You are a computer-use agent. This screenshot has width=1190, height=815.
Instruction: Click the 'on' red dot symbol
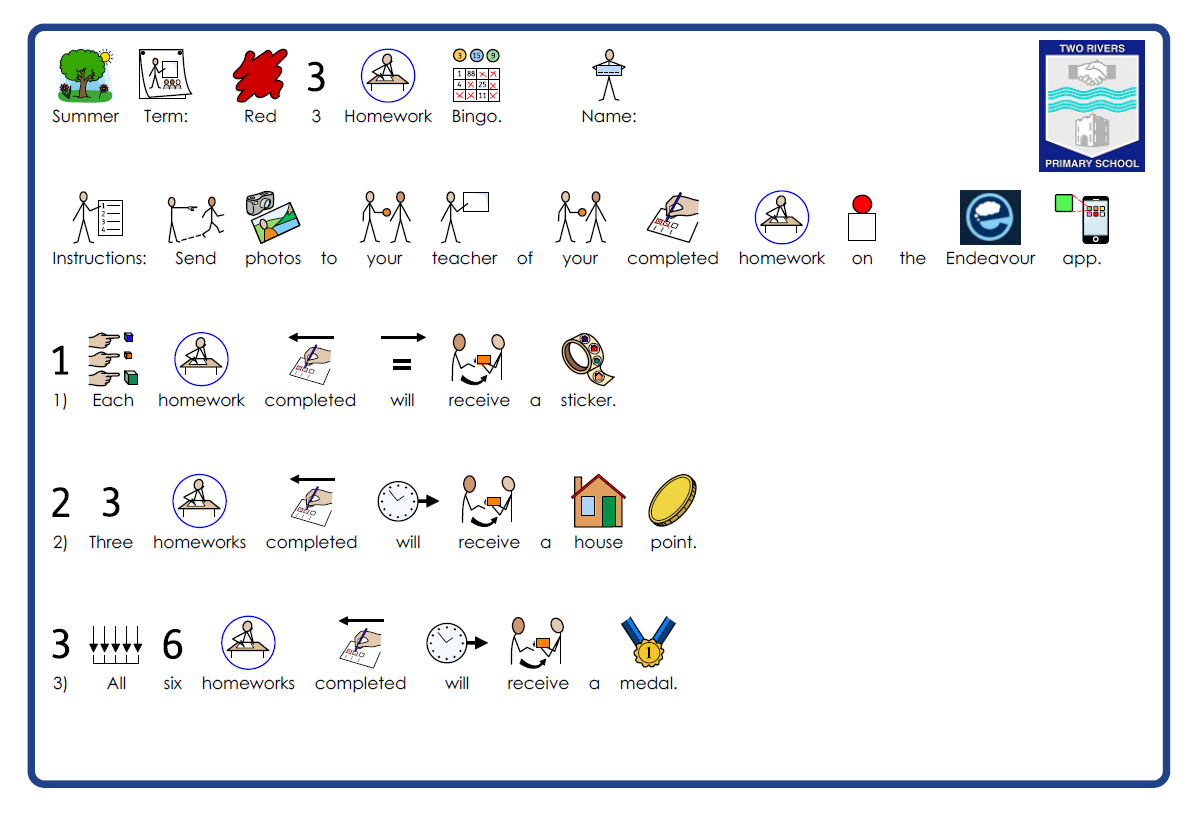click(862, 218)
